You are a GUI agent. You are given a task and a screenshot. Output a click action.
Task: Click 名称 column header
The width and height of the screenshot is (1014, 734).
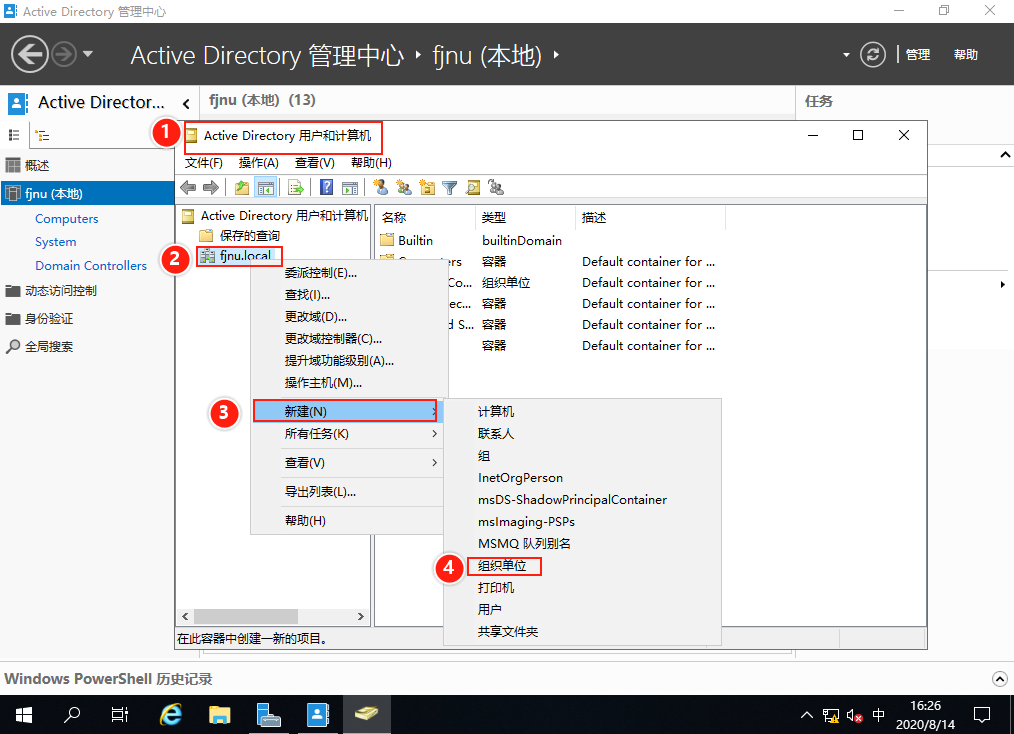pos(394,218)
